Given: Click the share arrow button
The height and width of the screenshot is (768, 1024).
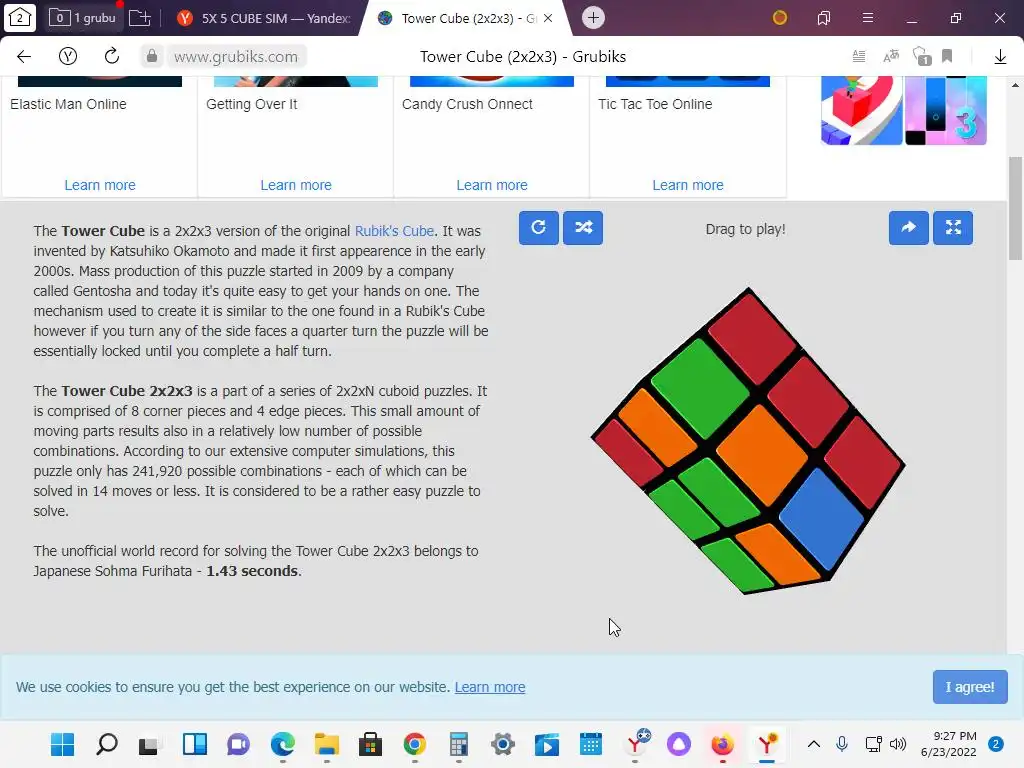Looking at the screenshot, I should [908, 228].
